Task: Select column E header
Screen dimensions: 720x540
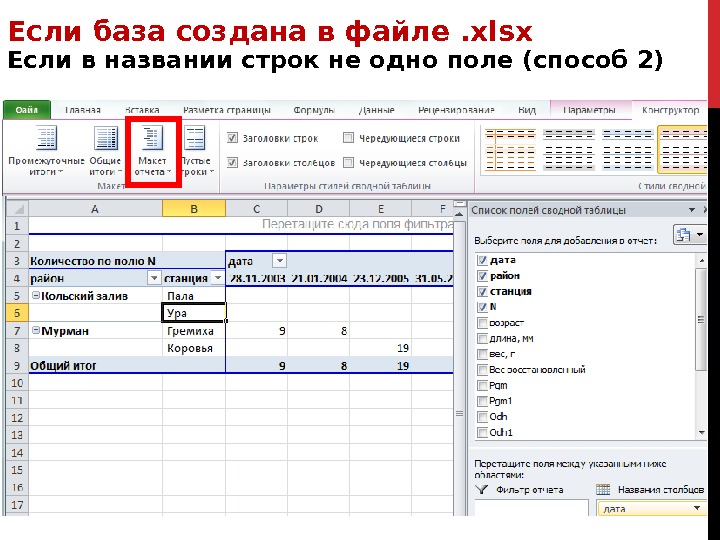Action: 381,209
